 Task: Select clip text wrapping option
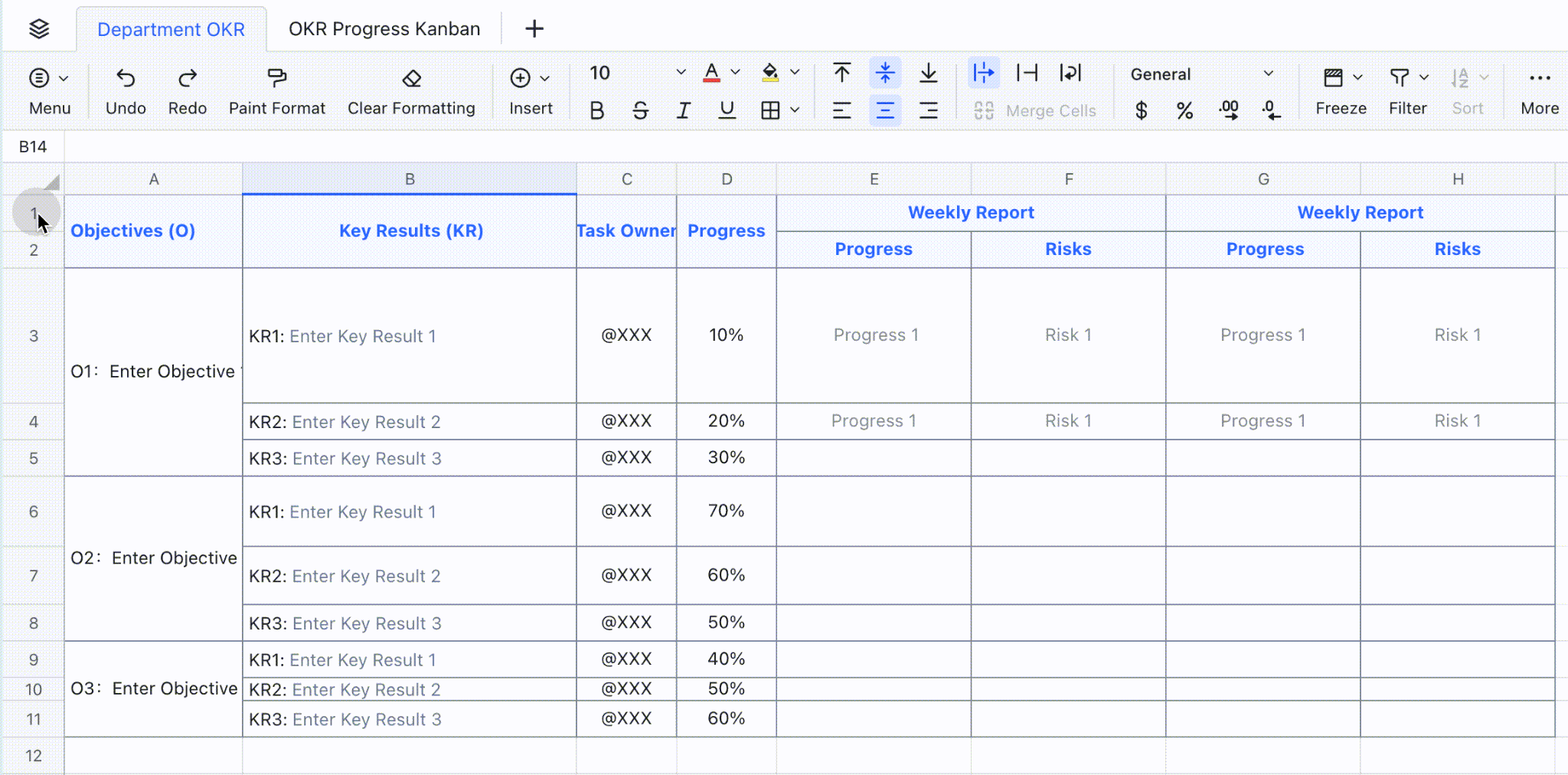[x=1027, y=73]
